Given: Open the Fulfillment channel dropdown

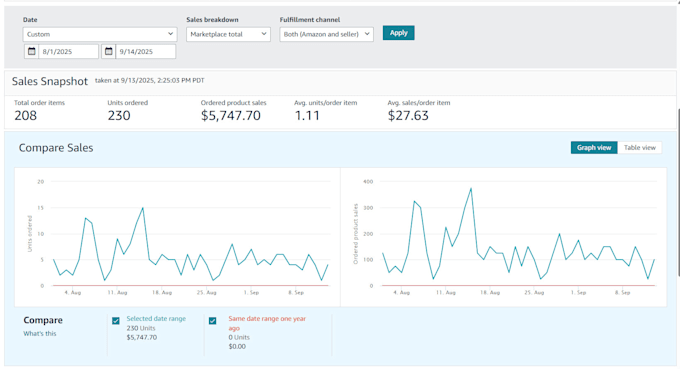Looking at the screenshot, I should pos(327,34).
